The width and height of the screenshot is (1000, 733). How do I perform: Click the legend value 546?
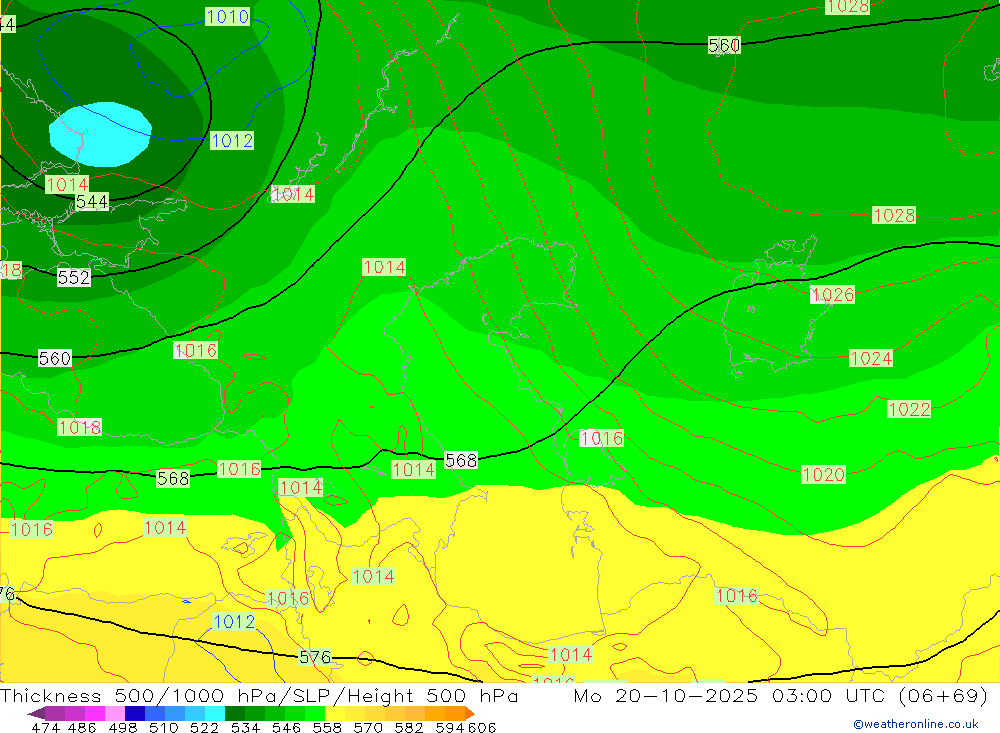(x=286, y=727)
